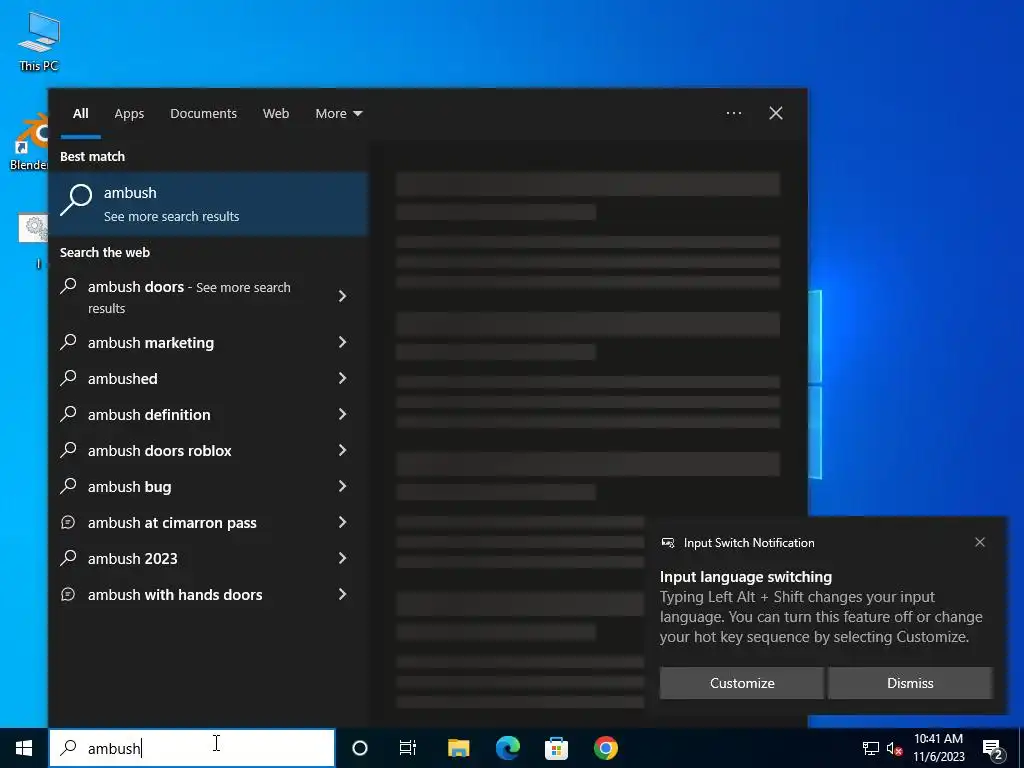Screen dimensions: 1024x768
Task: Click the Input Switch Notification keyboard icon
Action: [x=667, y=543]
